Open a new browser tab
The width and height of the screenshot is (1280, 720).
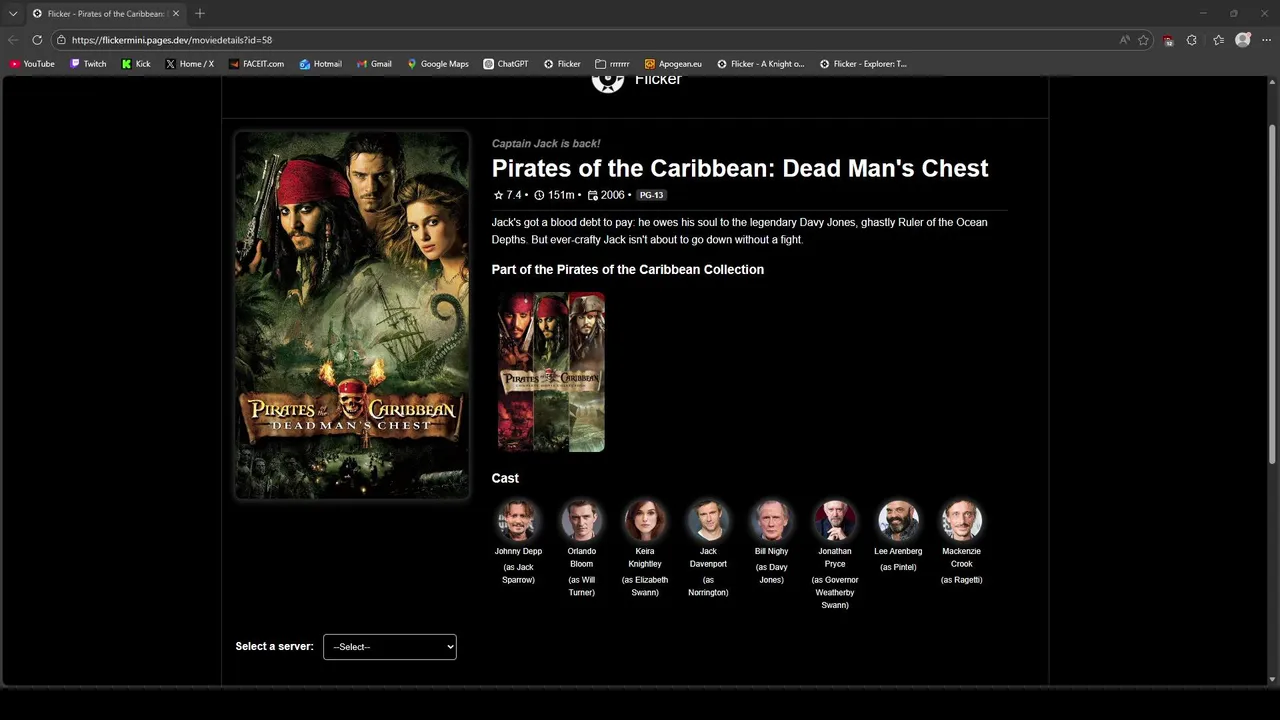click(x=200, y=13)
